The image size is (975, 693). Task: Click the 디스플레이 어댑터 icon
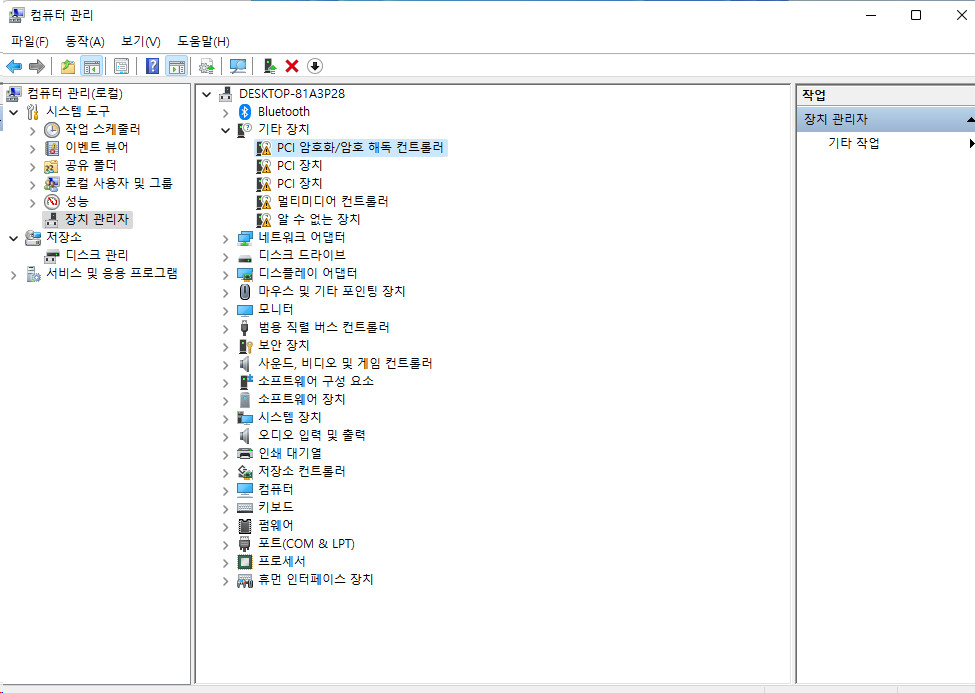point(245,274)
